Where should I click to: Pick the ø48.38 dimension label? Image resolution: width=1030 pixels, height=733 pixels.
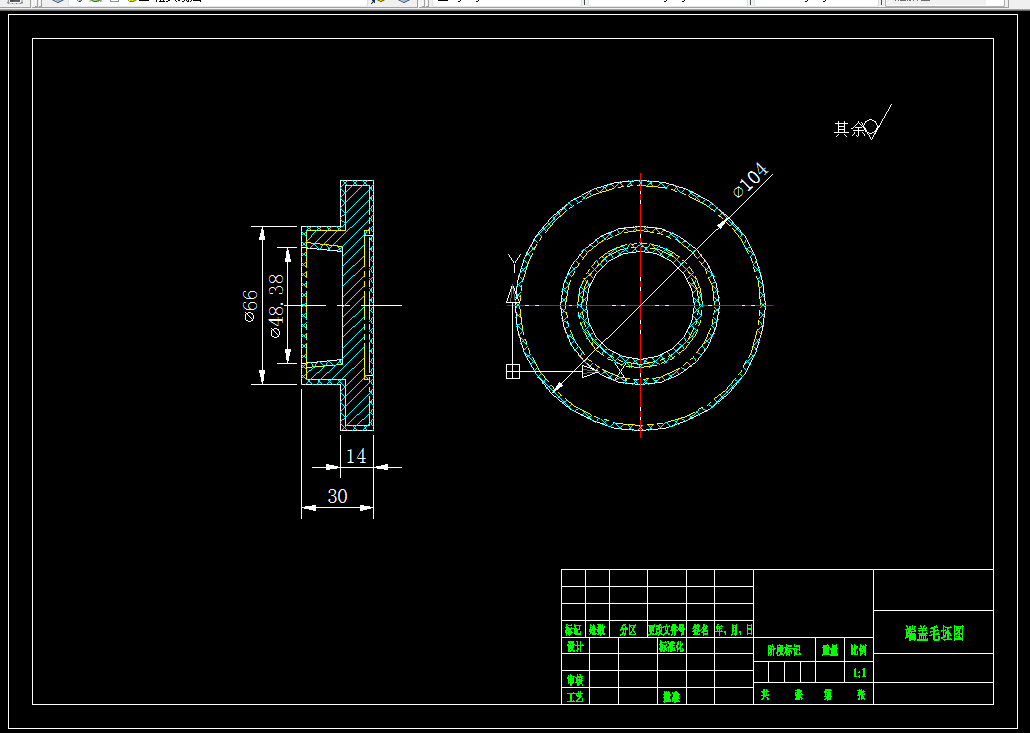pos(277,305)
